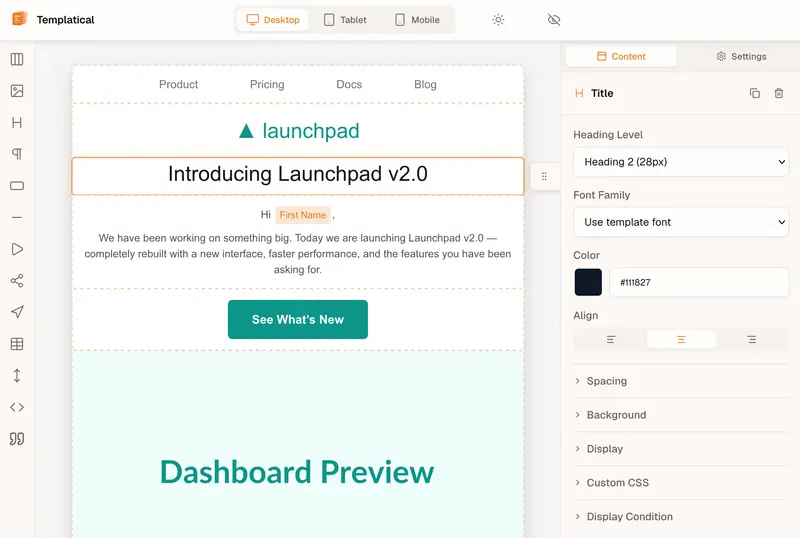Viewport: 800px width, 538px height.
Task: Add a table block
Action: click(17, 344)
